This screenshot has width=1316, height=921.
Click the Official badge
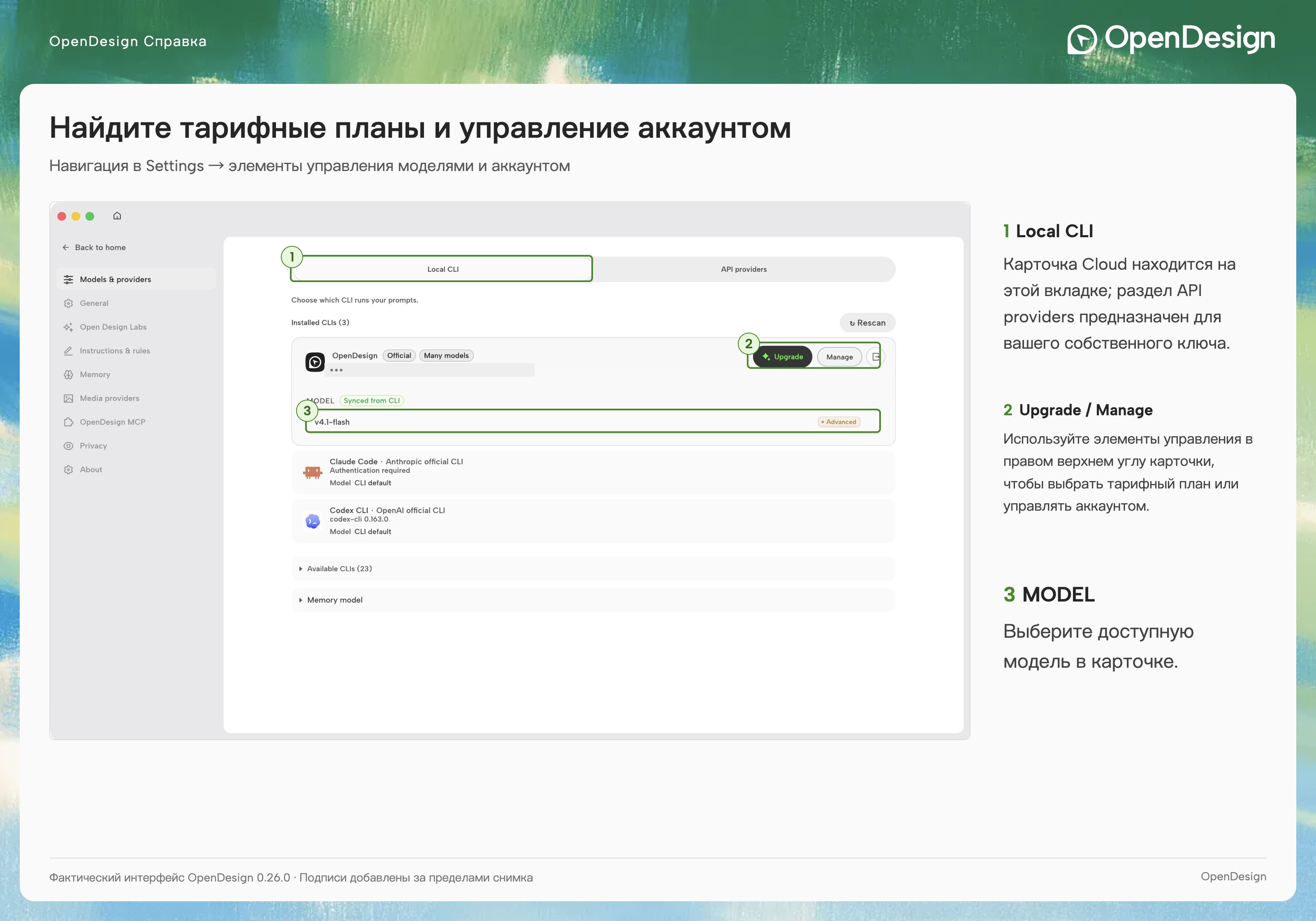tap(399, 356)
